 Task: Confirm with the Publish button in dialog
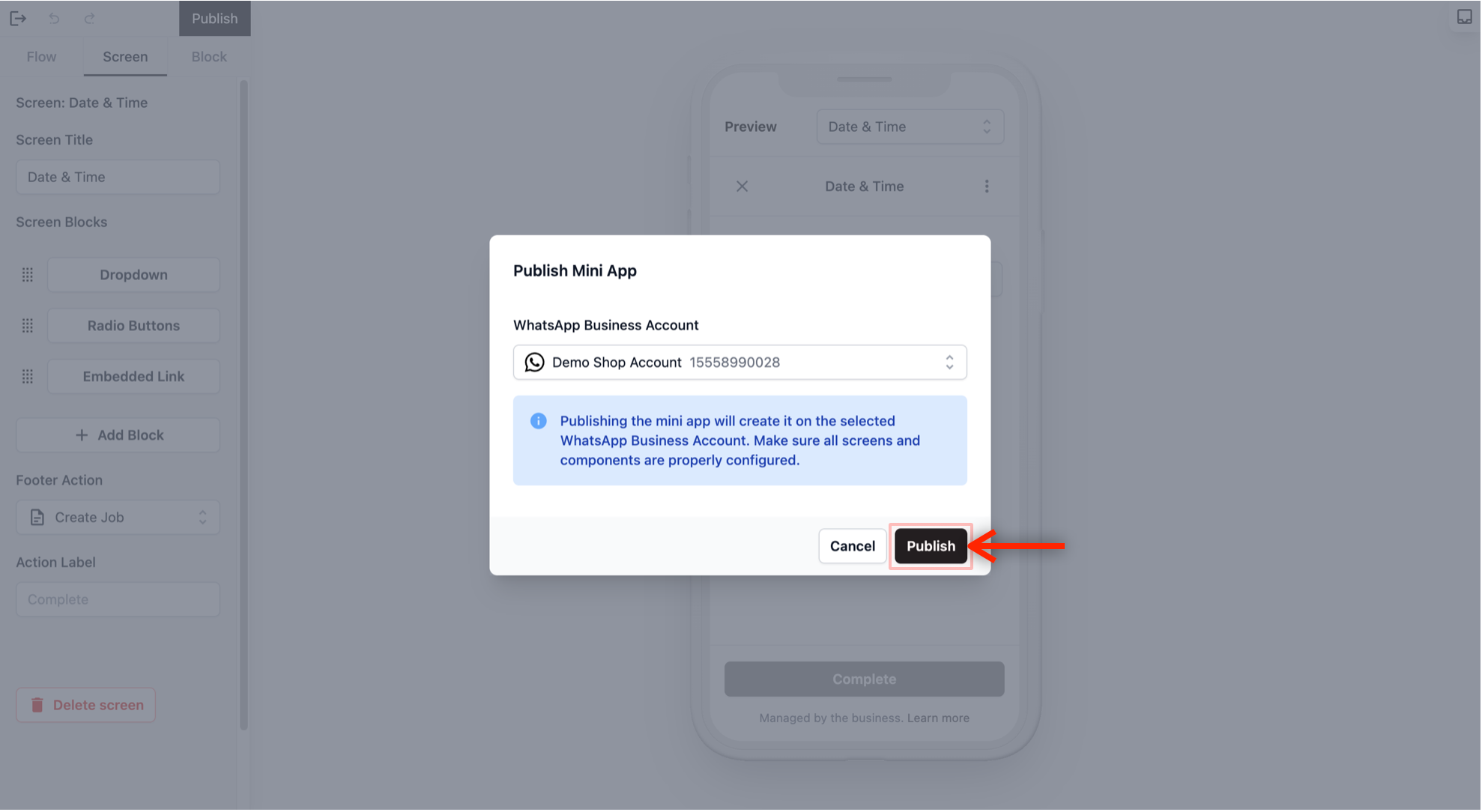pos(931,546)
